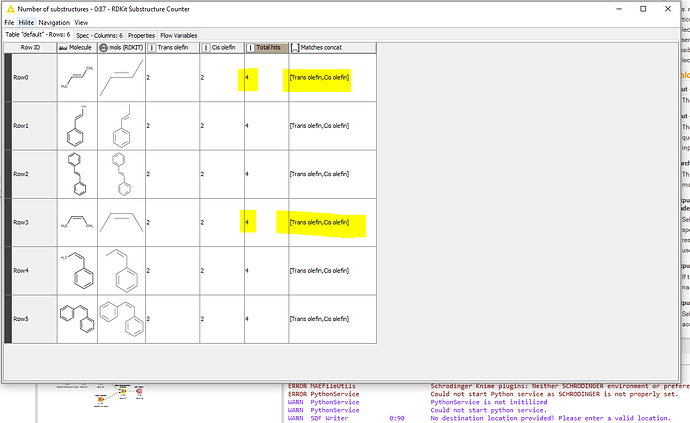Switch to the Properties tab
Image resolution: width=690 pixels, height=423 pixels.
click(x=141, y=35)
